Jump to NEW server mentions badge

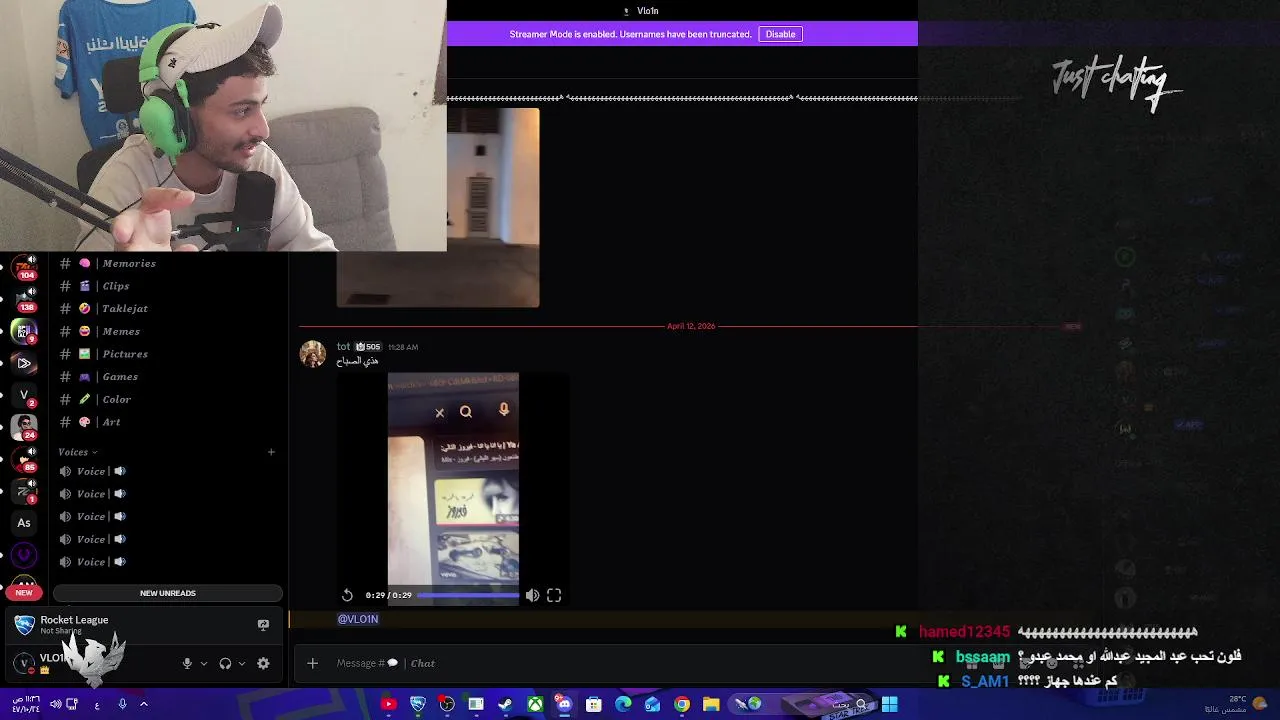pyautogui.click(x=24, y=592)
